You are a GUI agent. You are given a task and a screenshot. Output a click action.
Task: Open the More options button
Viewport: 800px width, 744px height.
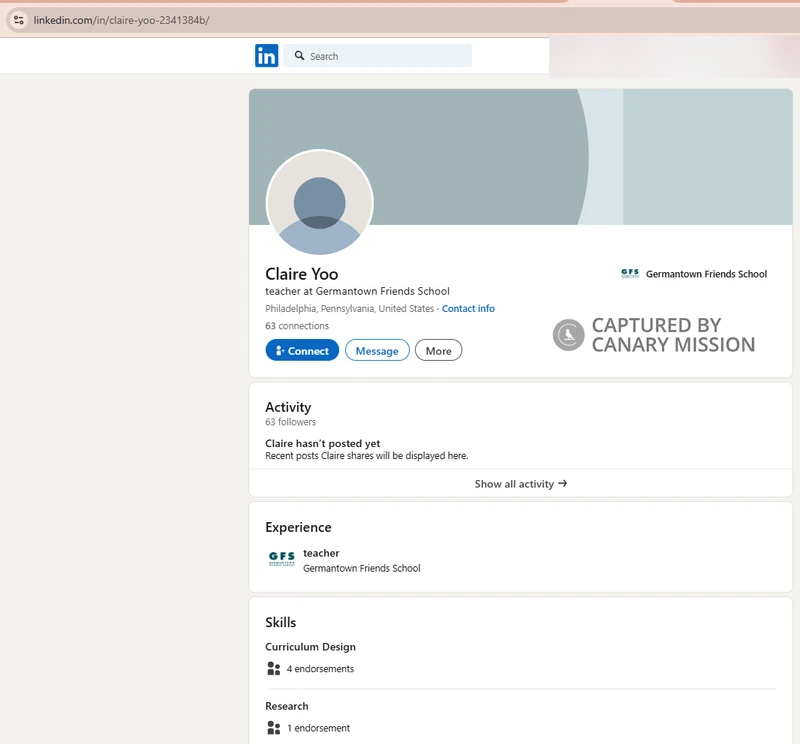point(438,351)
